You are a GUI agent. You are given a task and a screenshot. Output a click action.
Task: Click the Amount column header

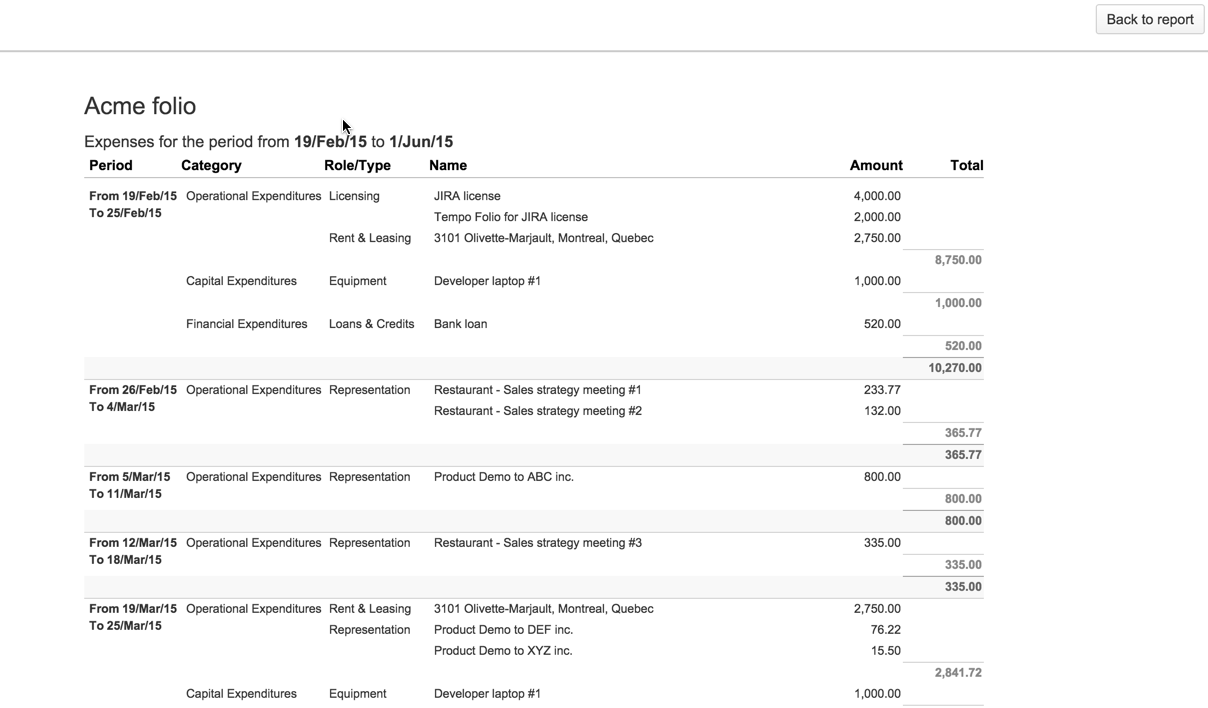(x=876, y=165)
